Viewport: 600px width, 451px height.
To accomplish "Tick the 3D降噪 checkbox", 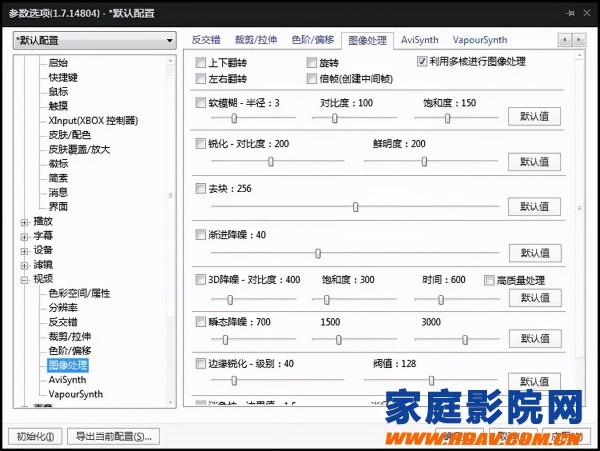I will (x=201, y=280).
